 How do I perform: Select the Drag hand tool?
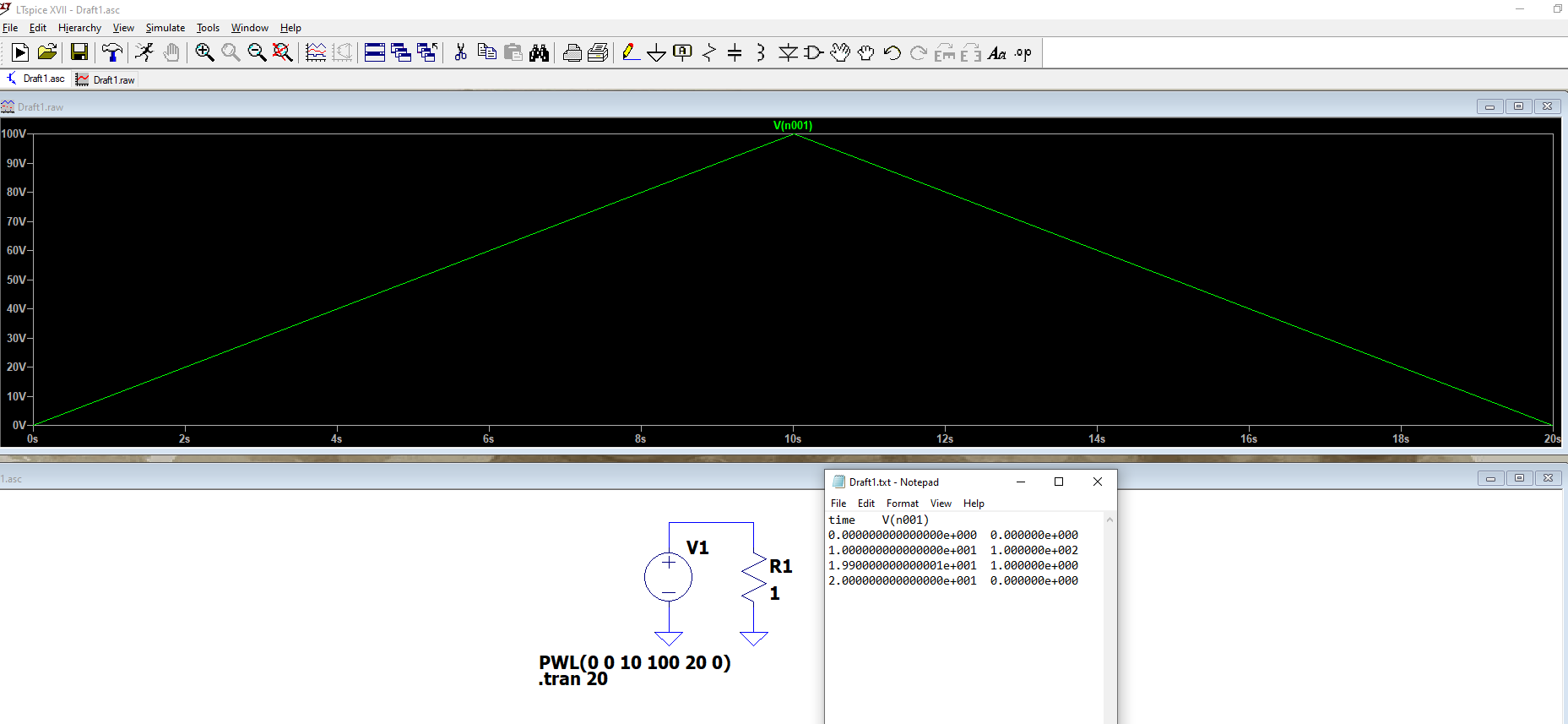[x=866, y=53]
